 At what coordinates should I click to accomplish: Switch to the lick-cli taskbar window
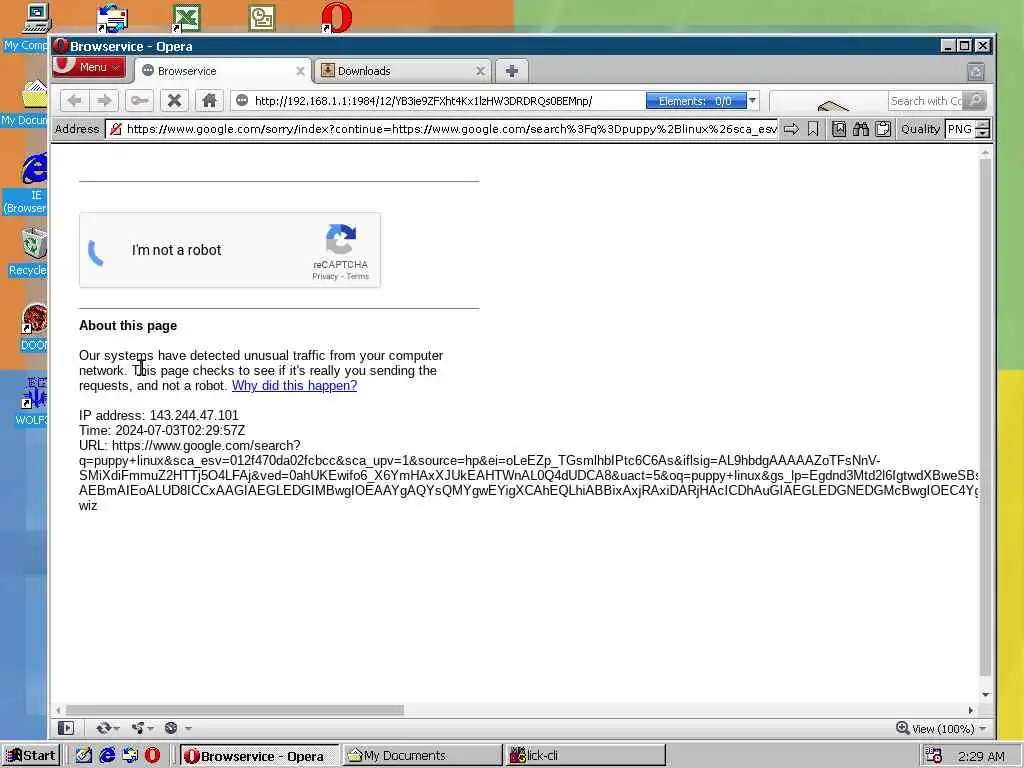tap(586, 756)
